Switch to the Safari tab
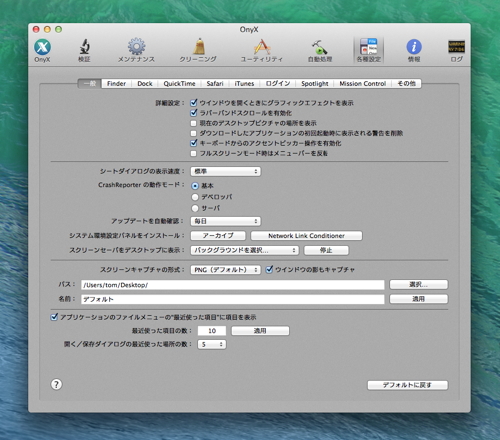The height and width of the screenshot is (440, 500). click(x=215, y=83)
